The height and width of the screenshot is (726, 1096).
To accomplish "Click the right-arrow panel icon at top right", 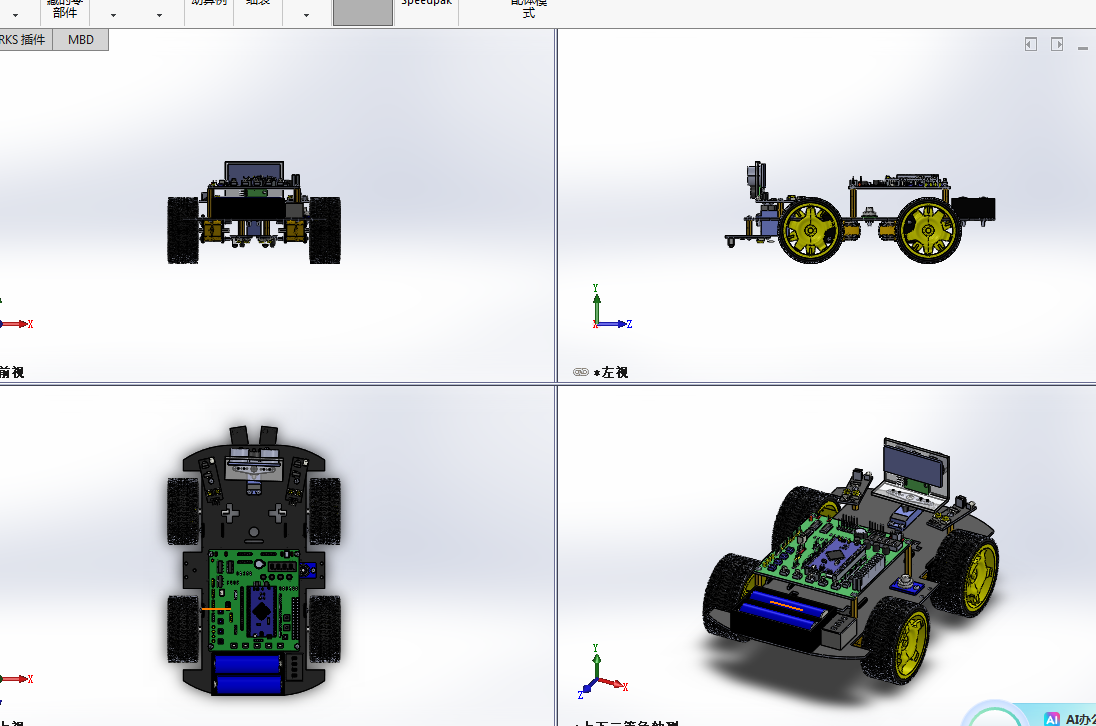I will pos(1057,44).
